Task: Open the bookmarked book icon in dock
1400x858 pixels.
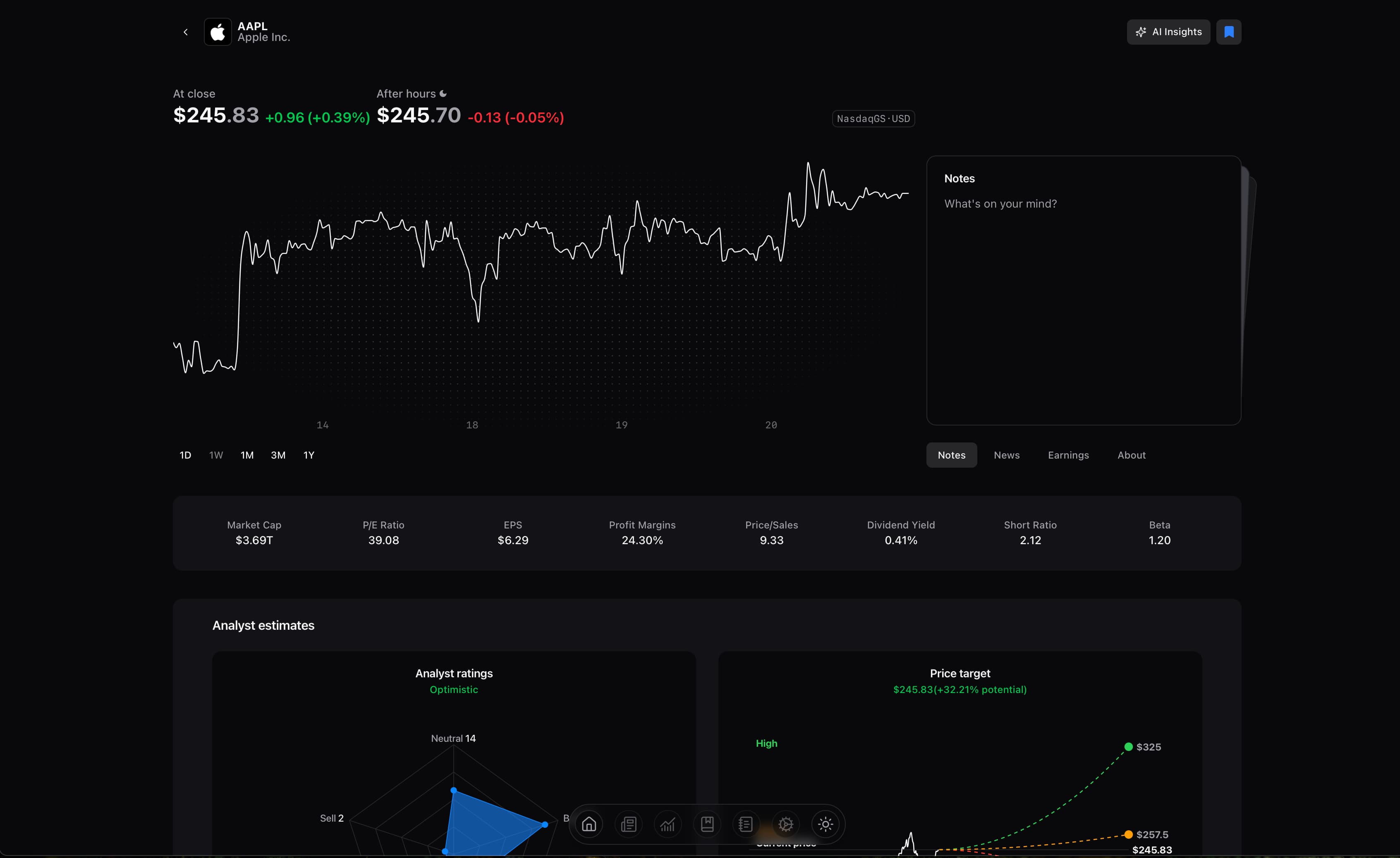Action: point(707,824)
